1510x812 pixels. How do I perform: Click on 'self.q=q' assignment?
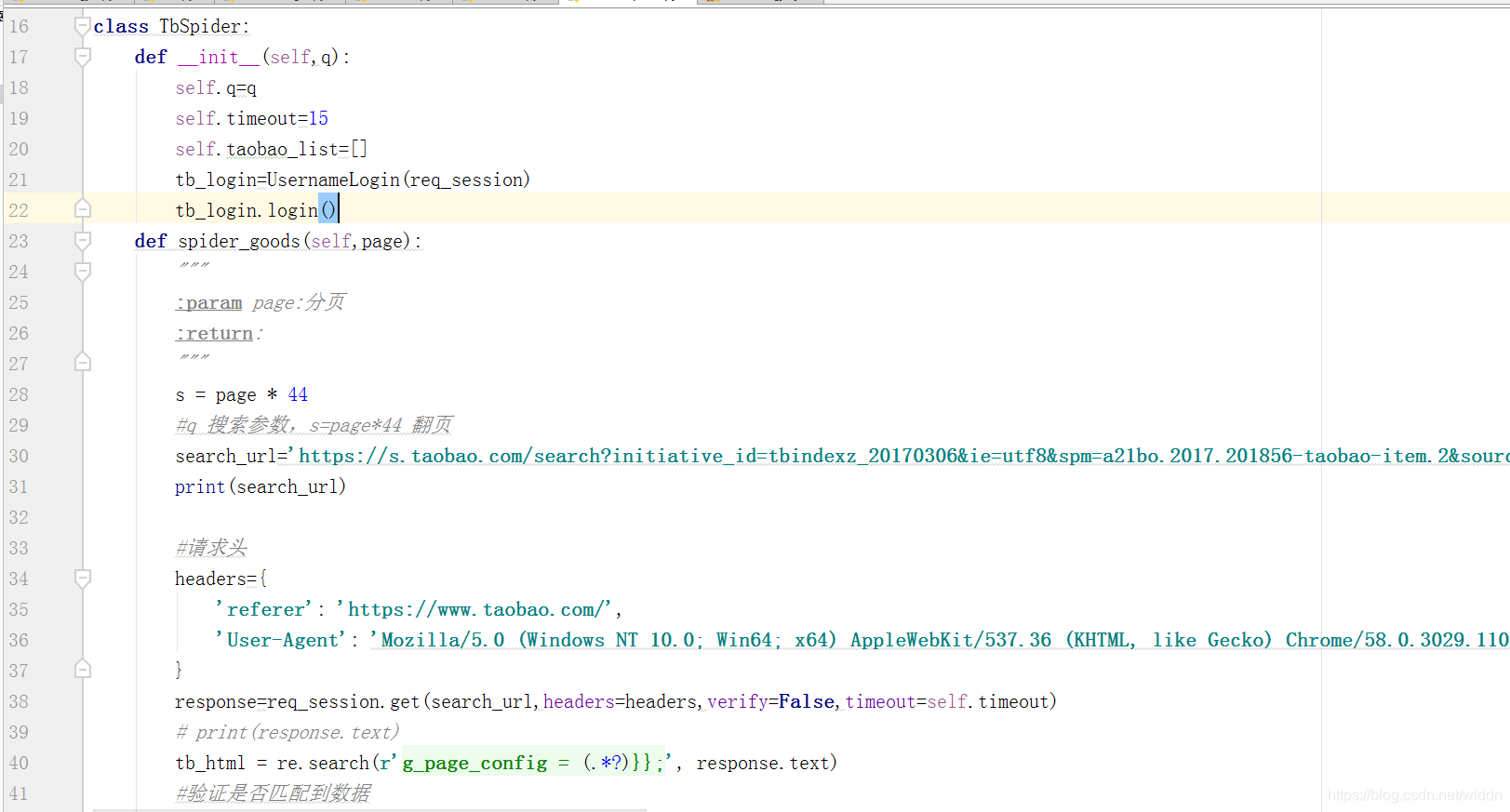point(216,87)
